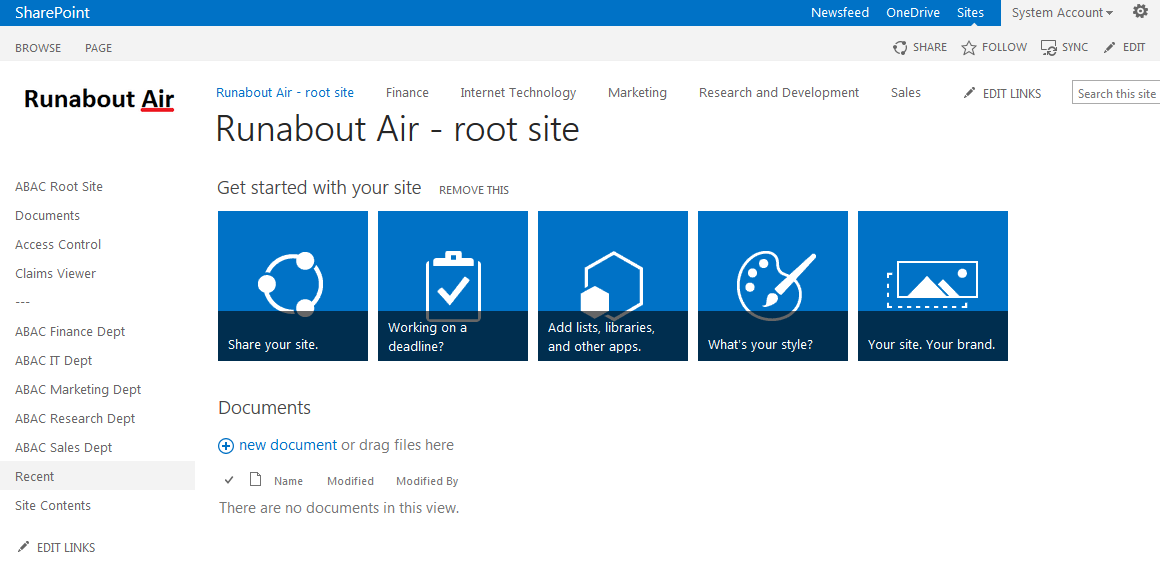Viewport: 1160px width, 577px height.
Task: Click the Search this site box
Action: (x=1116, y=93)
